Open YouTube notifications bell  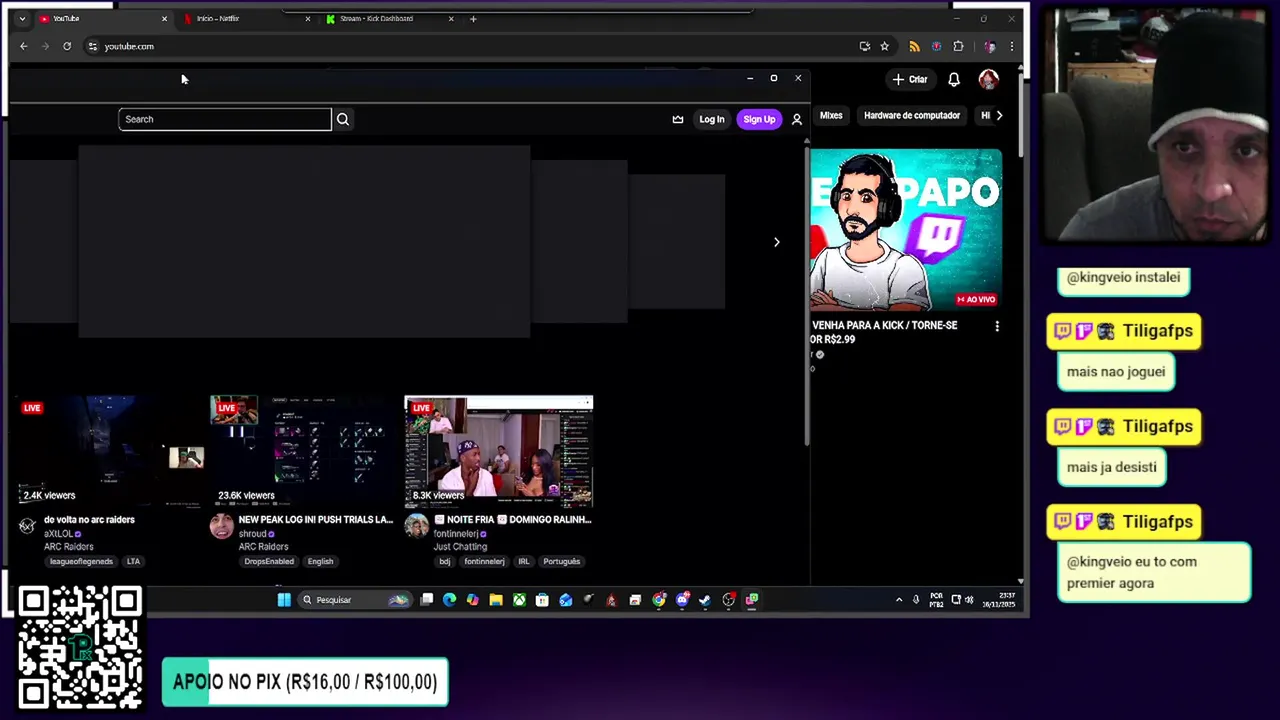pos(954,79)
